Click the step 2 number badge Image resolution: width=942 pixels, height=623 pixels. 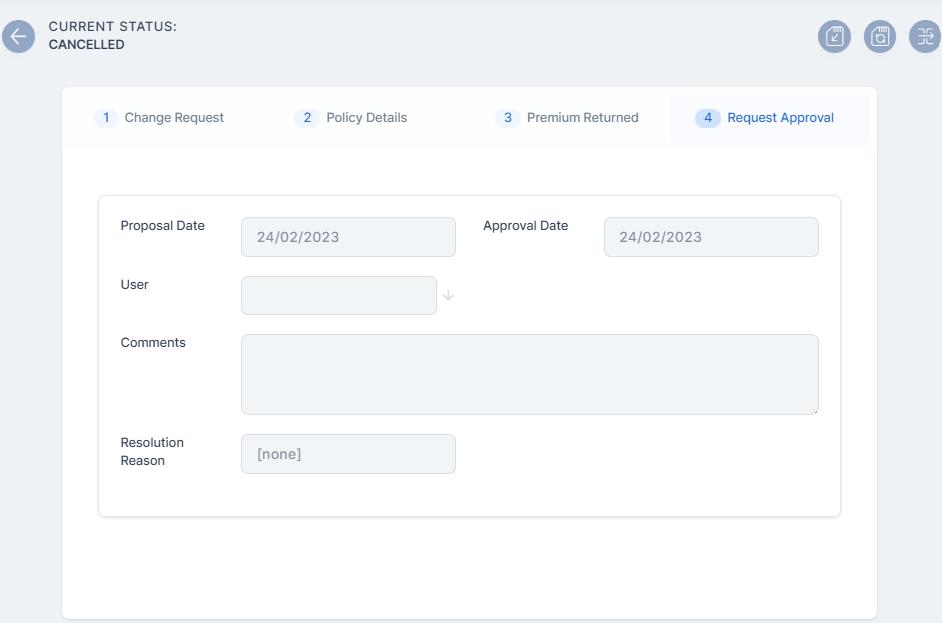pos(307,118)
